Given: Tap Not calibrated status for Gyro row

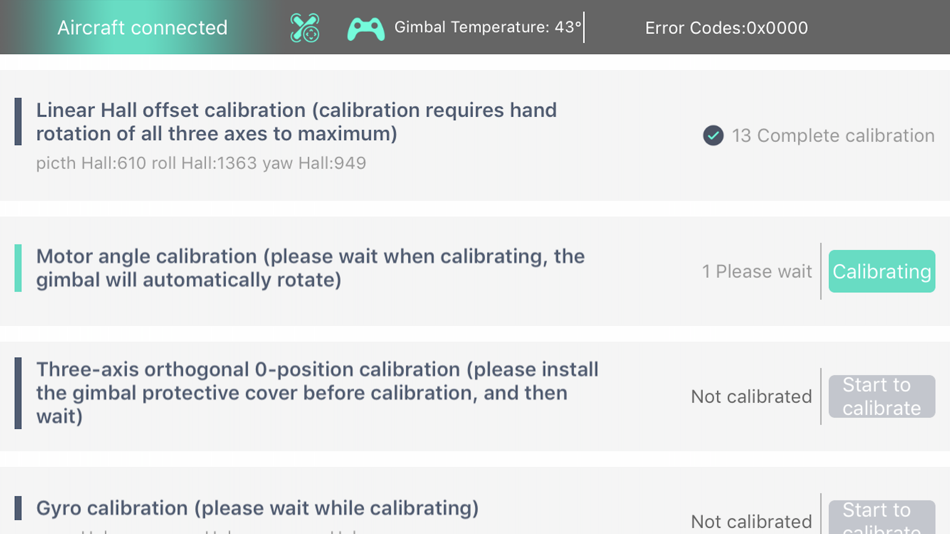Looking at the screenshot, I should pos(751,521).
